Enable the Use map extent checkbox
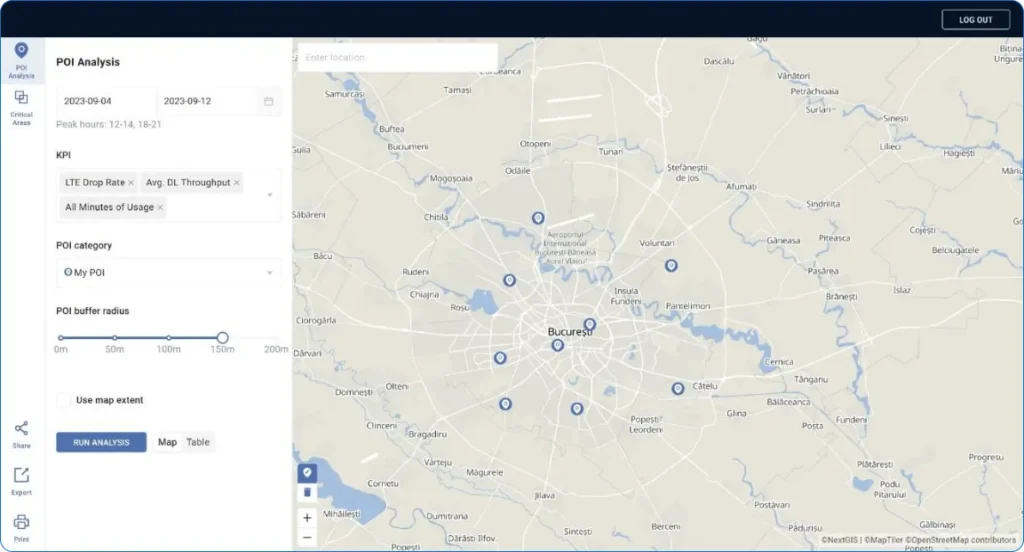Image resolution: width=1024 pixels, height=552 pixels. coord(65,400)
